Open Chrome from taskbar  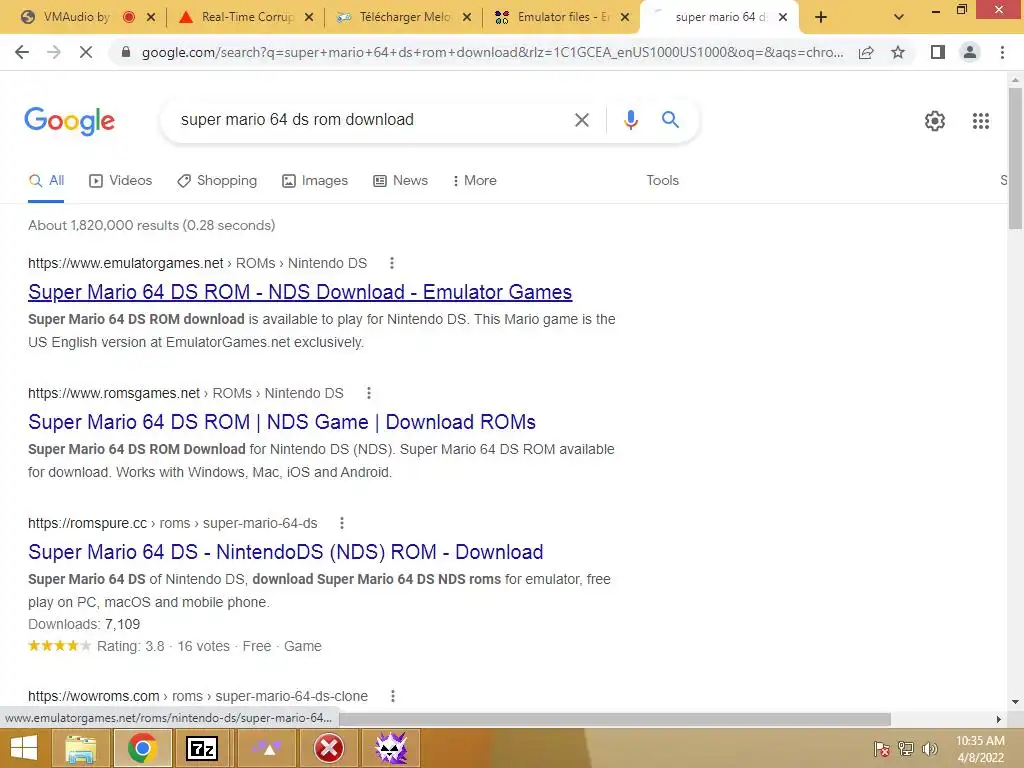pyautogui.click(x=142, y=748)
